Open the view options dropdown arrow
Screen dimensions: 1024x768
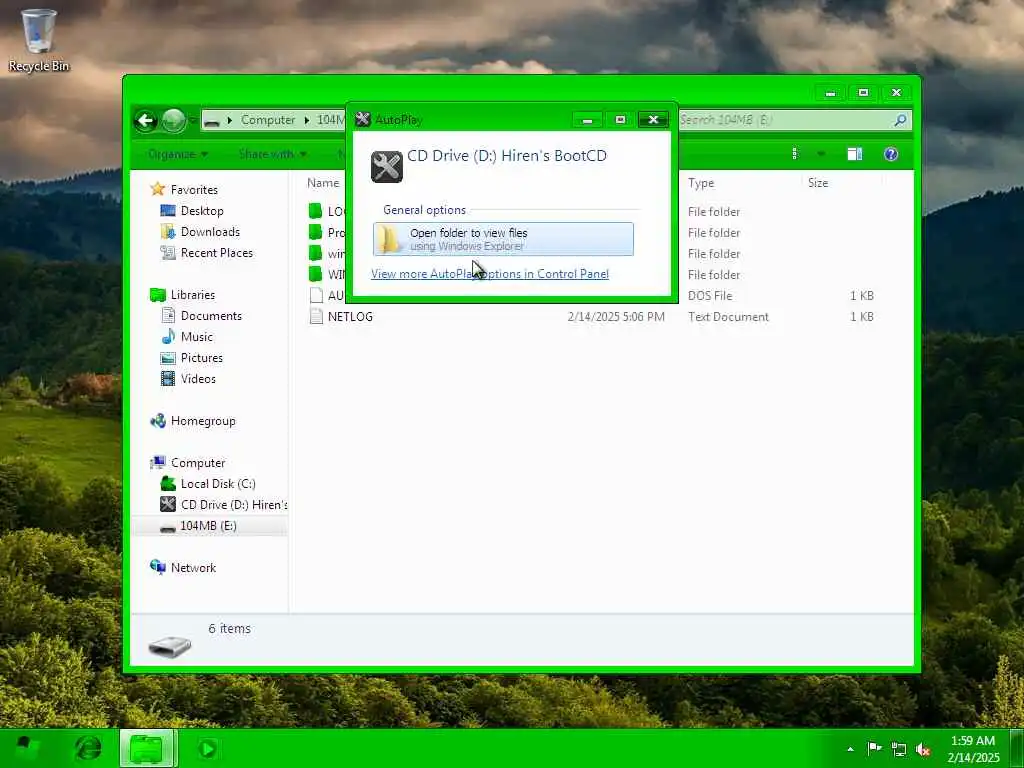click(x=821, y=154)
